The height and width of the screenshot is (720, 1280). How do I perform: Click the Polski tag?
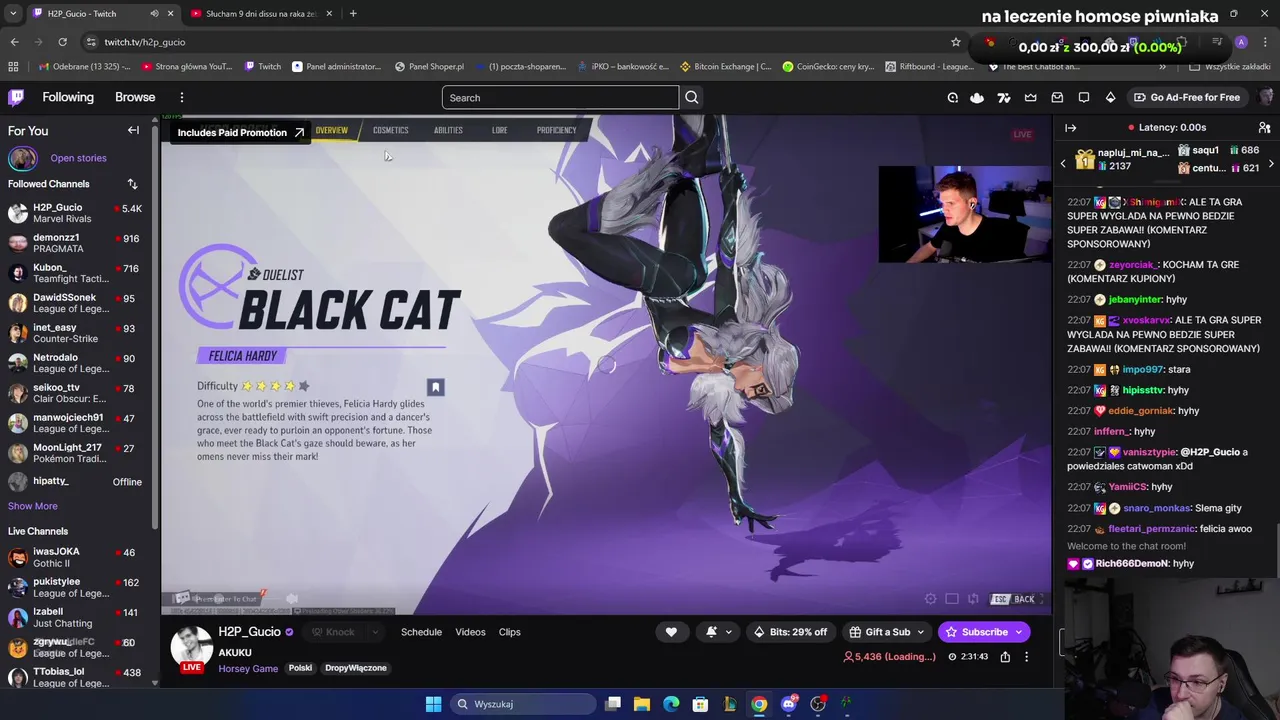(x=300, y=668)
